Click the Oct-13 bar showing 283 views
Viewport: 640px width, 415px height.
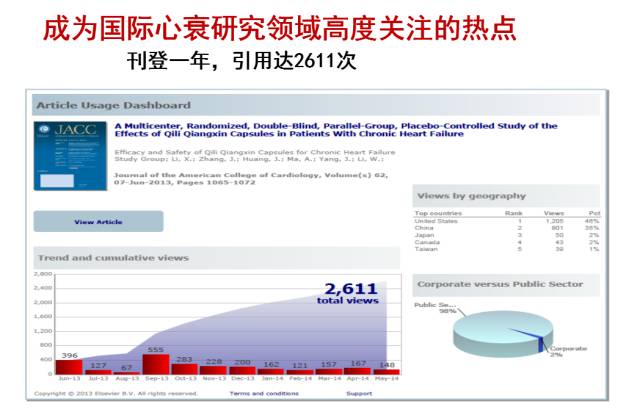pyautogui.click(x=185, y=369)
